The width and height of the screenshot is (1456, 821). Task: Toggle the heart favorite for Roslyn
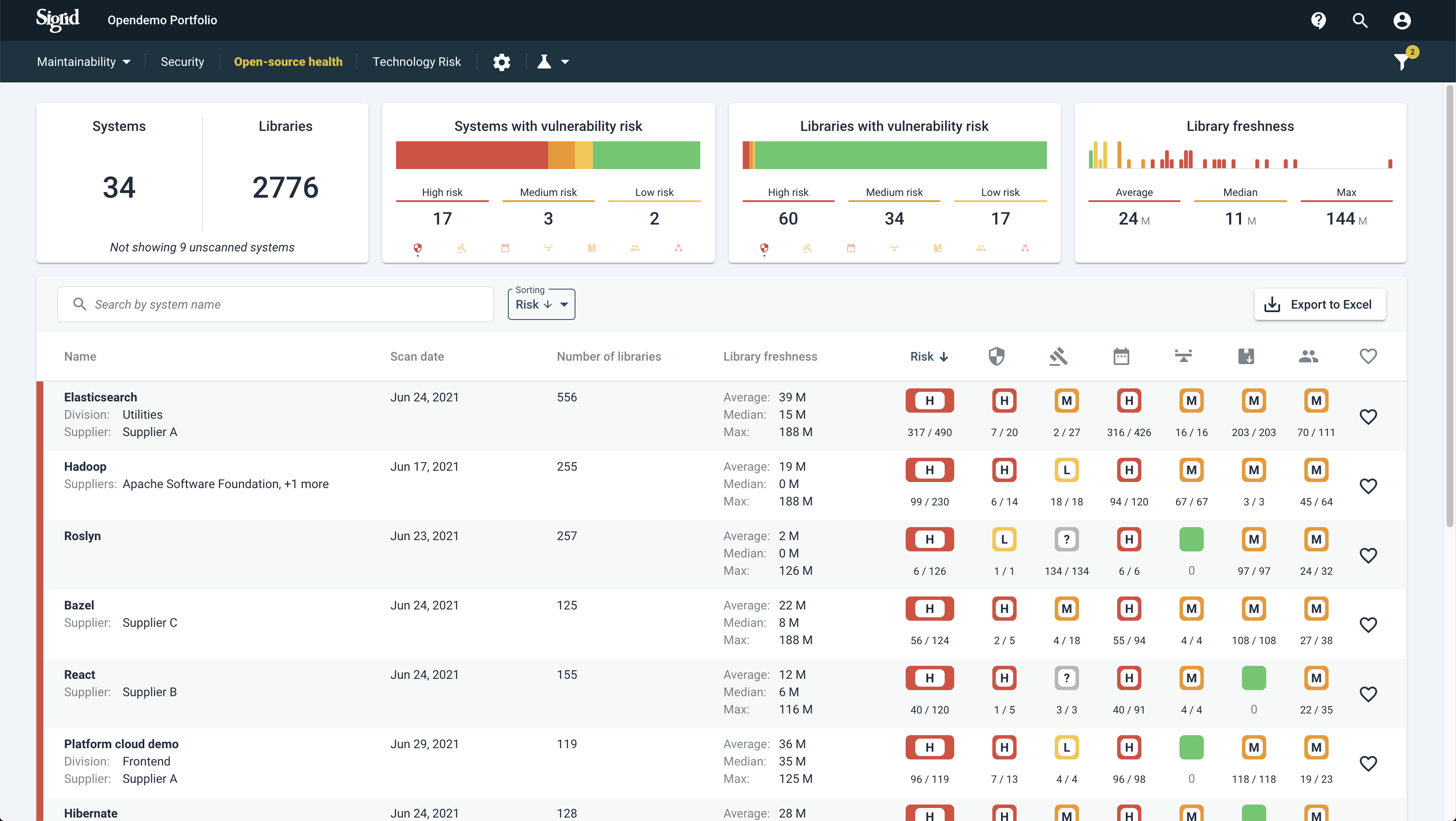tap(1368, 555)
